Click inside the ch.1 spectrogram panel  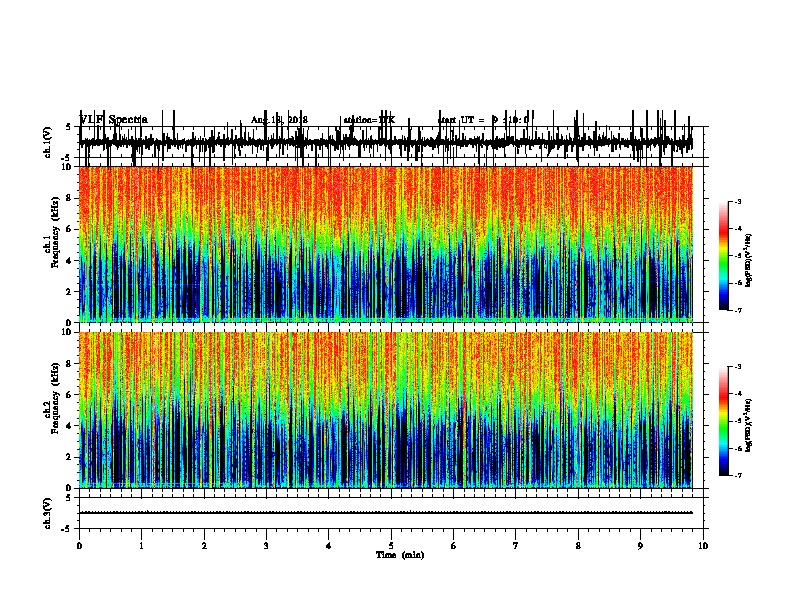[x=385, y=244]
